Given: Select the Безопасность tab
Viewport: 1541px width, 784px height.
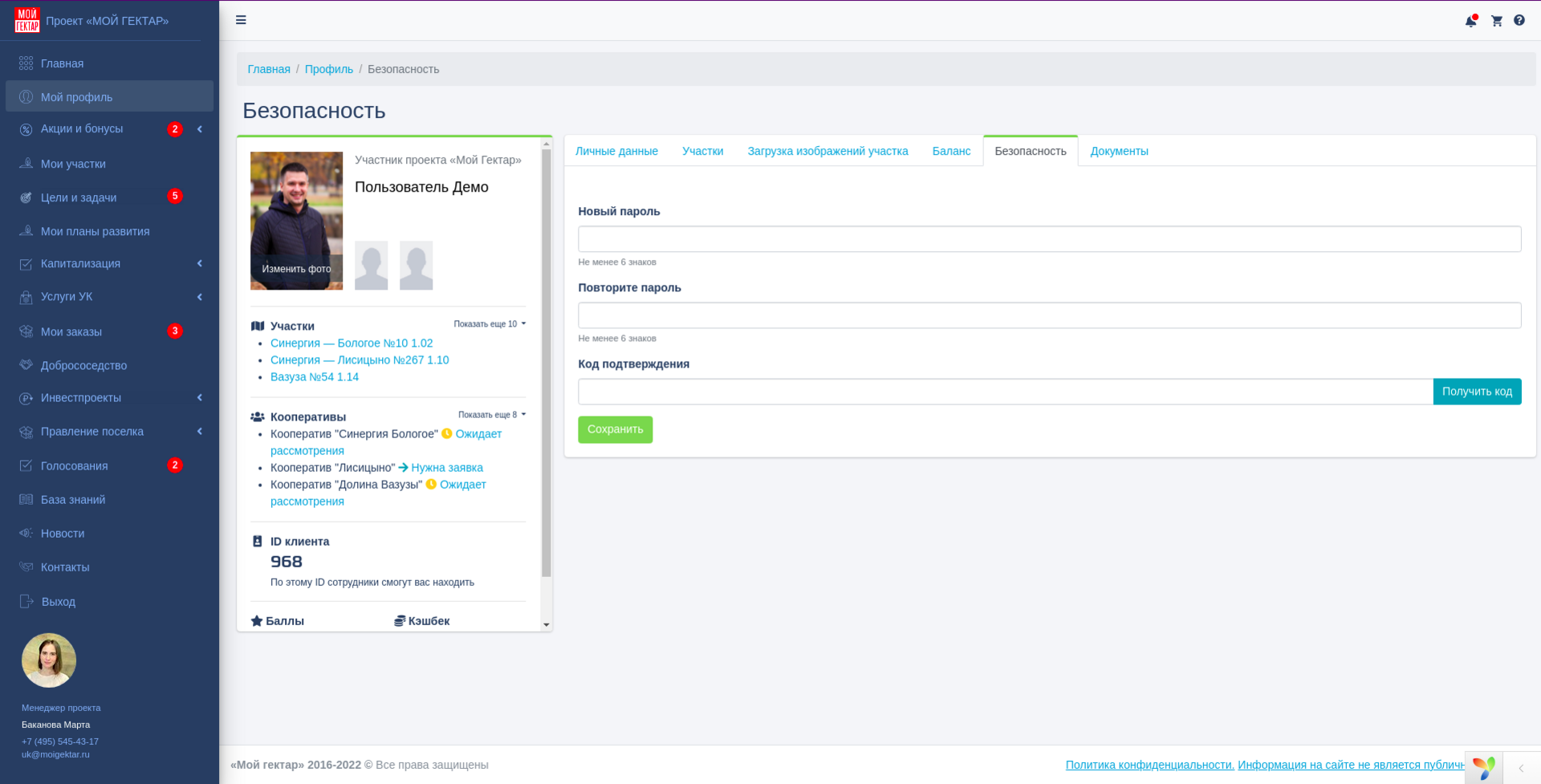Looking at the screenshot, I should 1031,151.
